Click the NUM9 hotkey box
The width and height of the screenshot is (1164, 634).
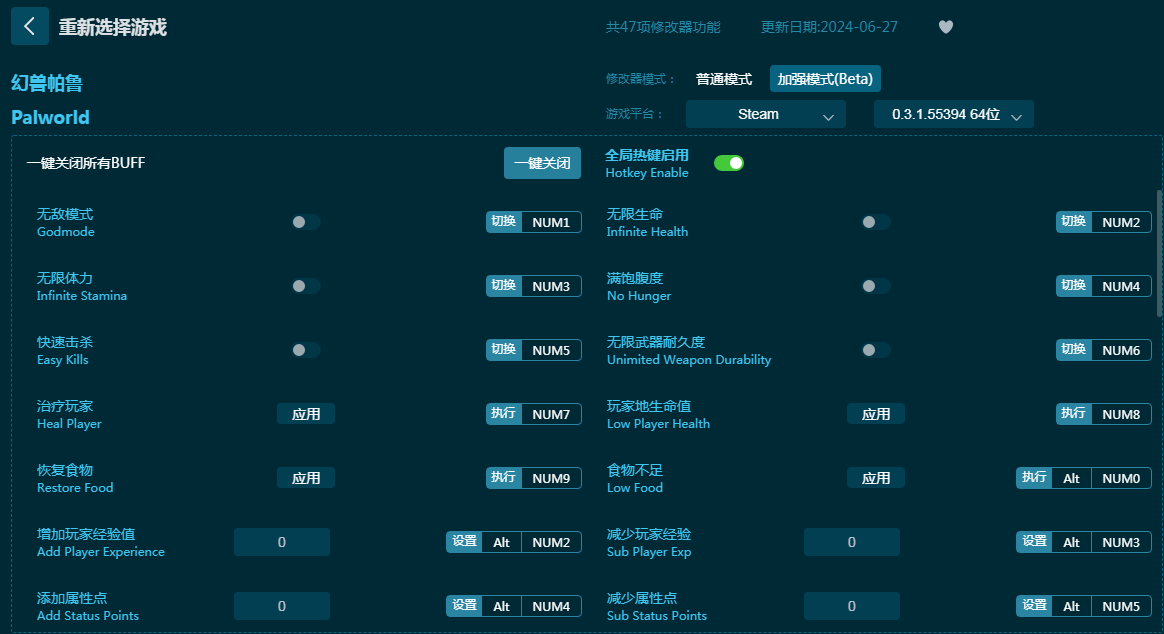coord(551,478)
